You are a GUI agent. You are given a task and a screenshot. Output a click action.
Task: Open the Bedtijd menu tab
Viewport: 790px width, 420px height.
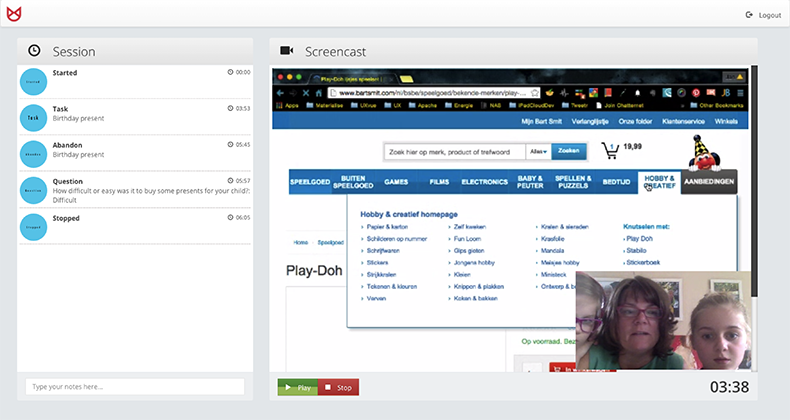tap(617, 182)
